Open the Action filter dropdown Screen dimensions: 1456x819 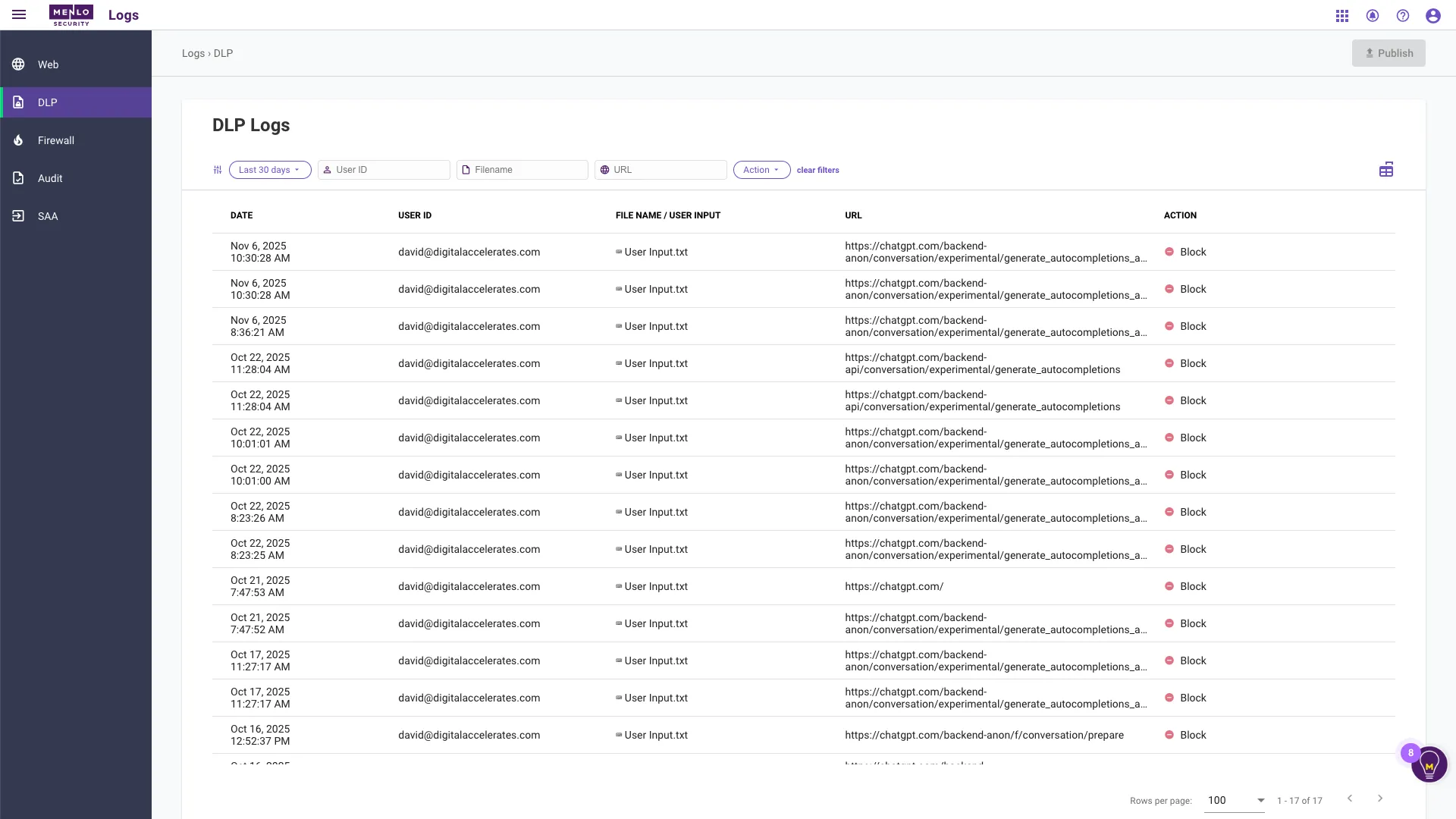761,169
